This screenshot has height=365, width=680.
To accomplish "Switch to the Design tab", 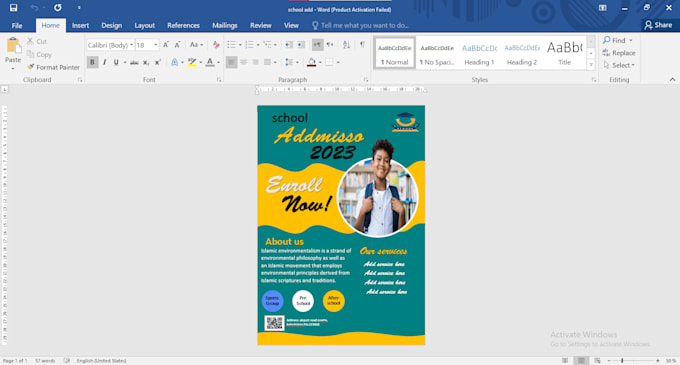I will (111, 26).
